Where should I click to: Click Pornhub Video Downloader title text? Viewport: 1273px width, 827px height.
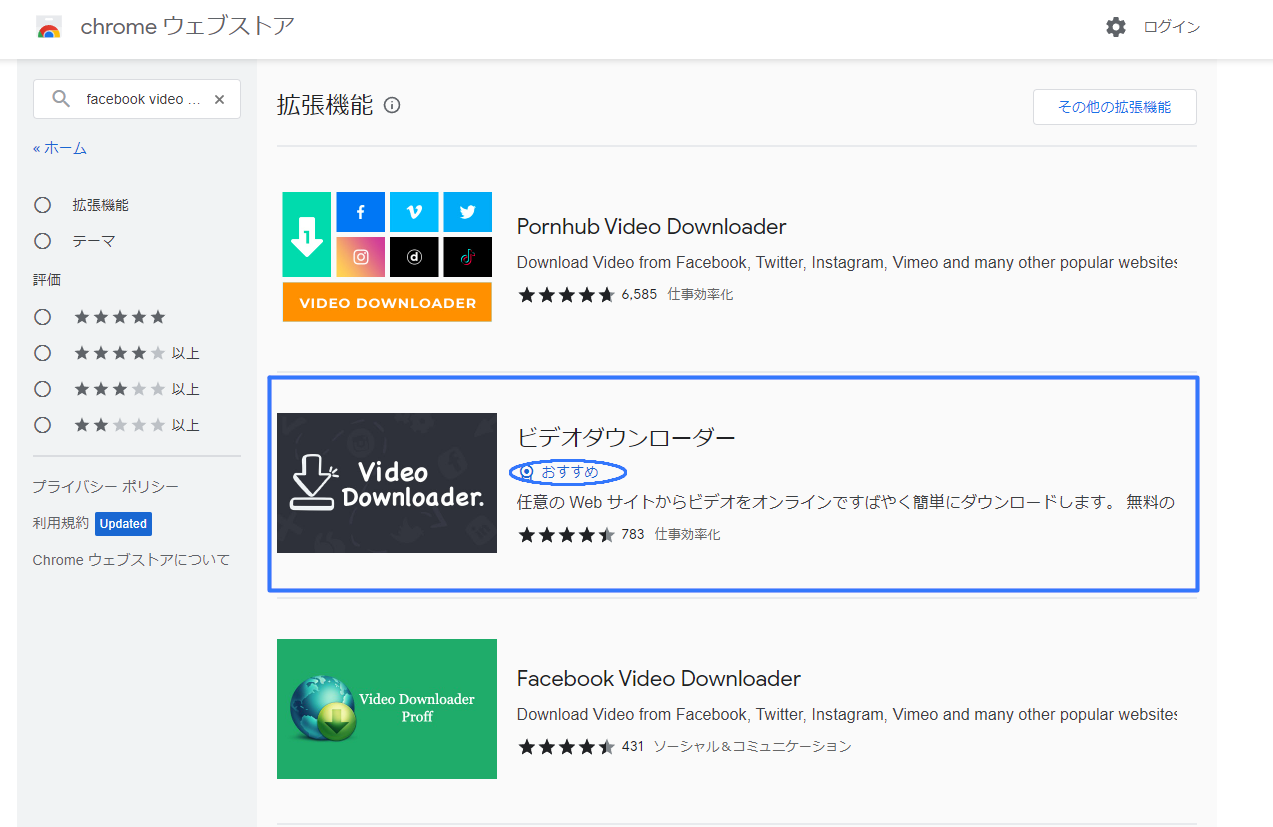pos(652,227)
